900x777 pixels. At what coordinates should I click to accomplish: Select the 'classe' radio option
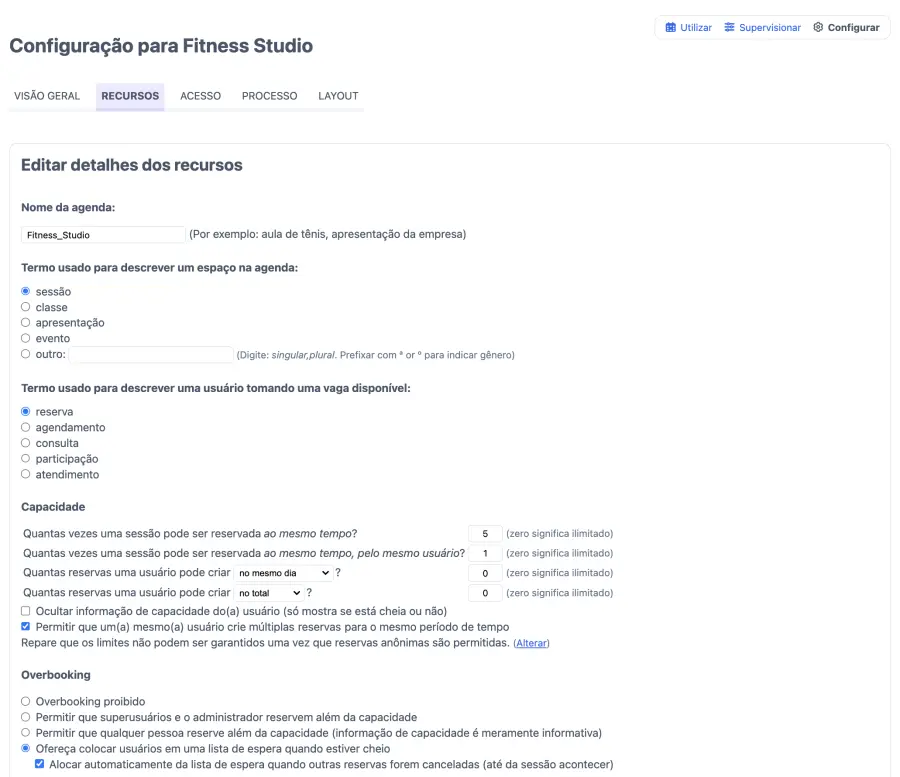(x=26, y=307)
